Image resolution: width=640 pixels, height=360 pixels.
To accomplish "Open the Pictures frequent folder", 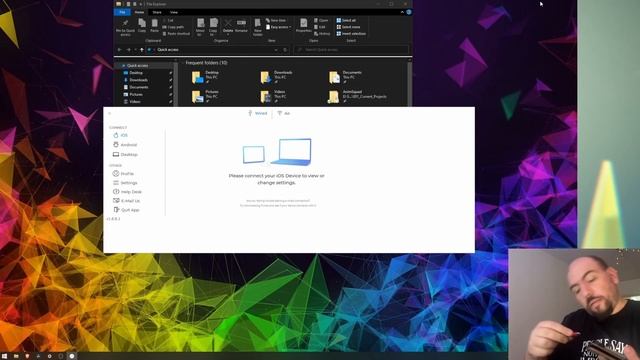I will point(206,96).
